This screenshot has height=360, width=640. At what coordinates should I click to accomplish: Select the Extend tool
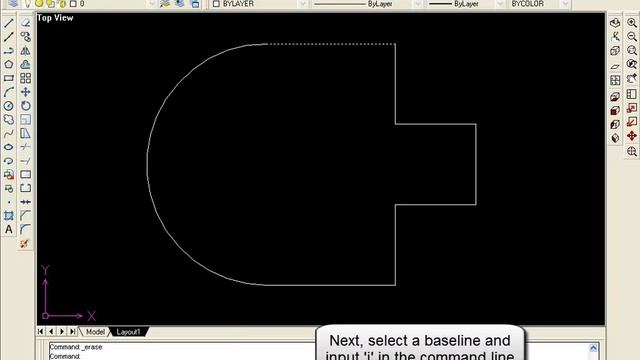pos(25,161)
